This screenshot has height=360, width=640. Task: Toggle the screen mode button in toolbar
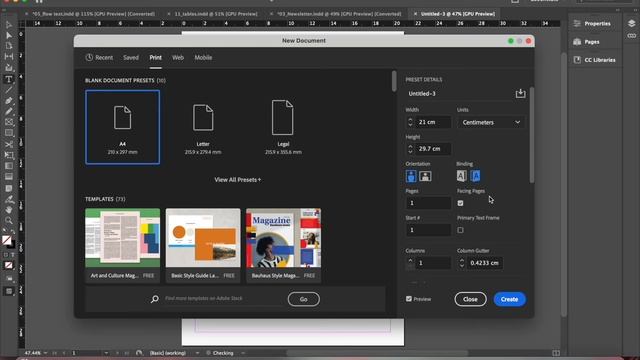pyautogui.click(x=9, y=291)
